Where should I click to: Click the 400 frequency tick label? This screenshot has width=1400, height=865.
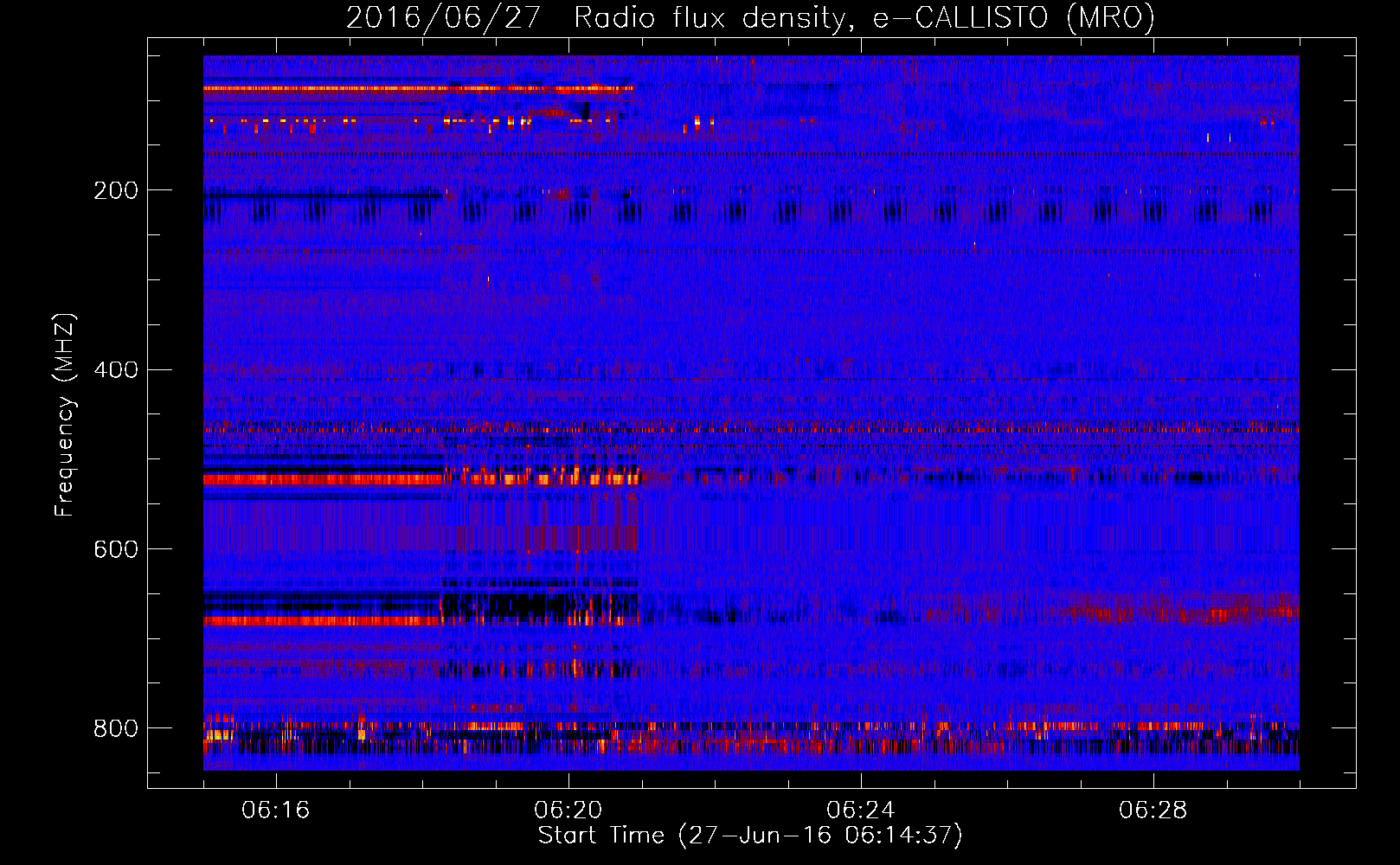click(x=116, y=370)
